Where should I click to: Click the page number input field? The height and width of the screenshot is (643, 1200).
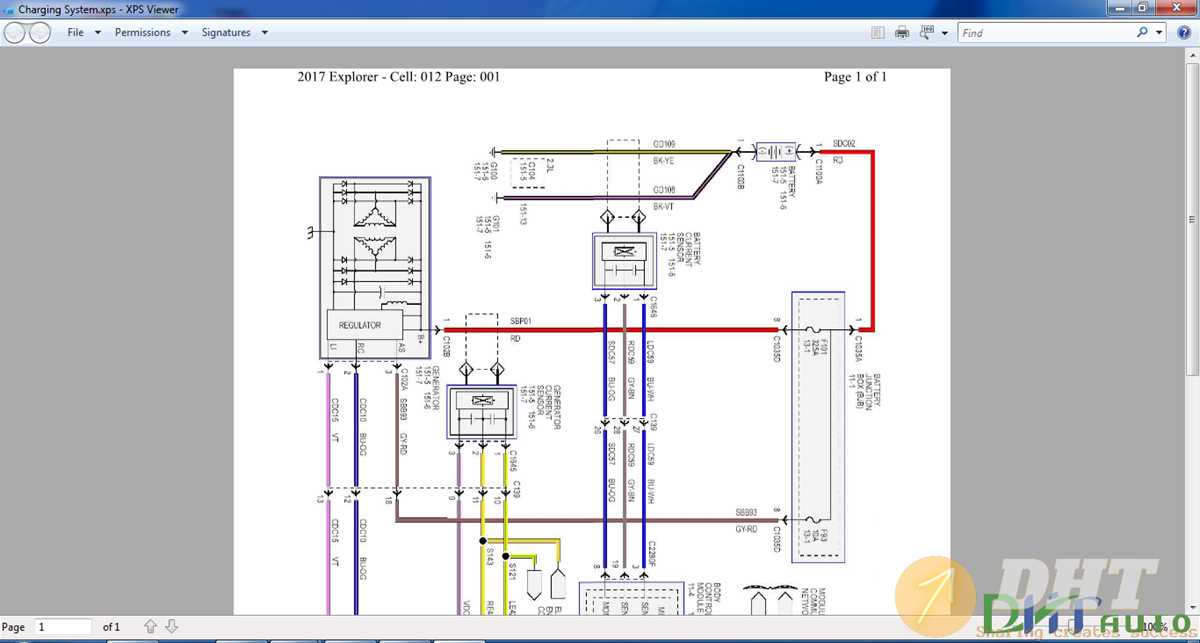pyautogui.click(x=63, y=627)
